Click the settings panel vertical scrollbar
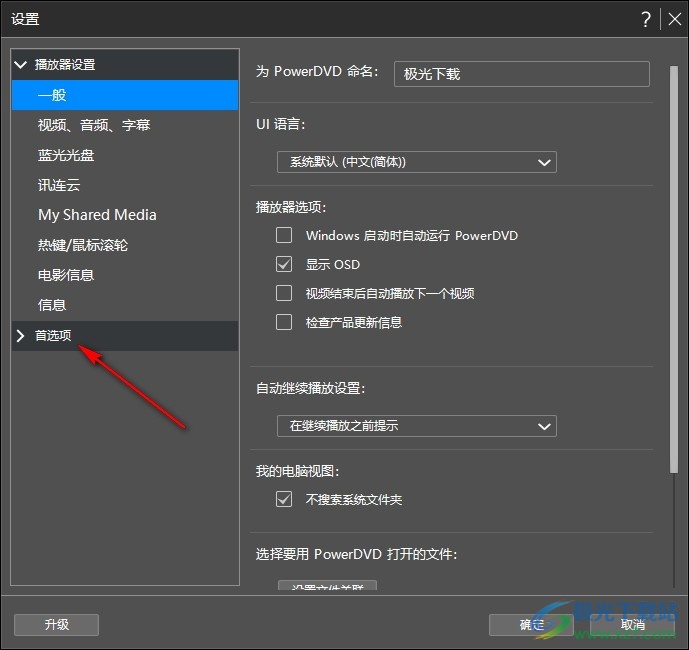 coord(674,269)
